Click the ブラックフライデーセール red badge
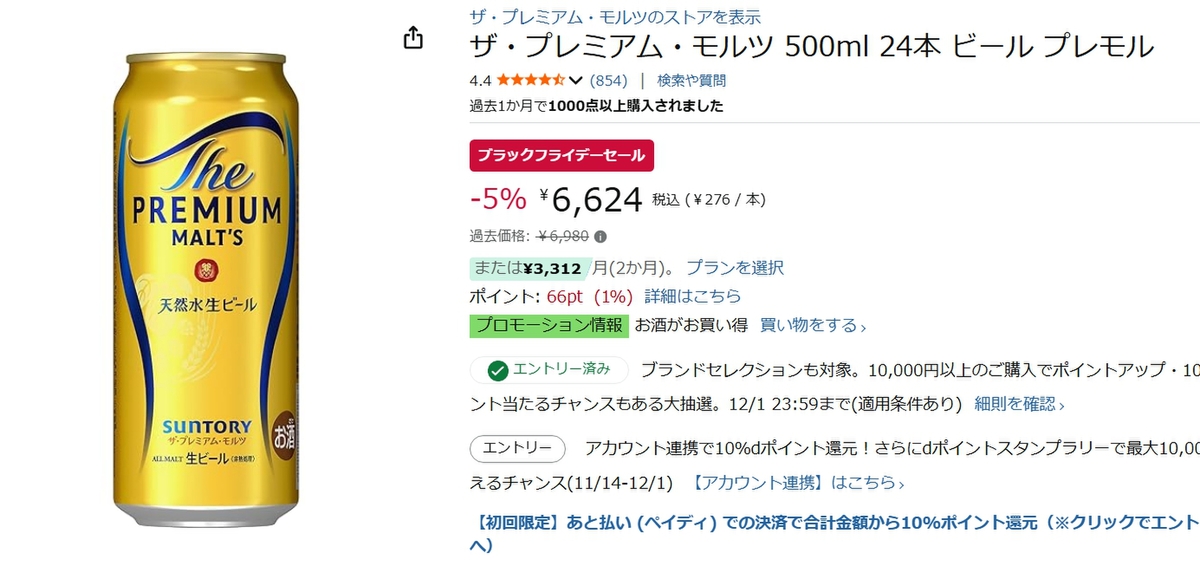This screenshot has width=1200, height=566. point(561,155)
